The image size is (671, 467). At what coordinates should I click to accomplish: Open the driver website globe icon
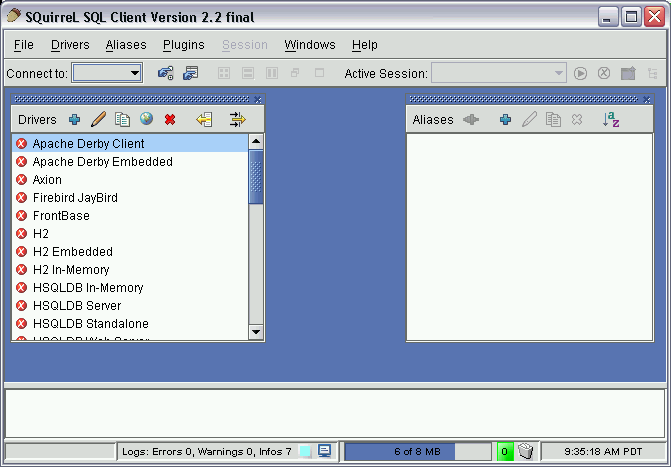click(x=146, y=120)
